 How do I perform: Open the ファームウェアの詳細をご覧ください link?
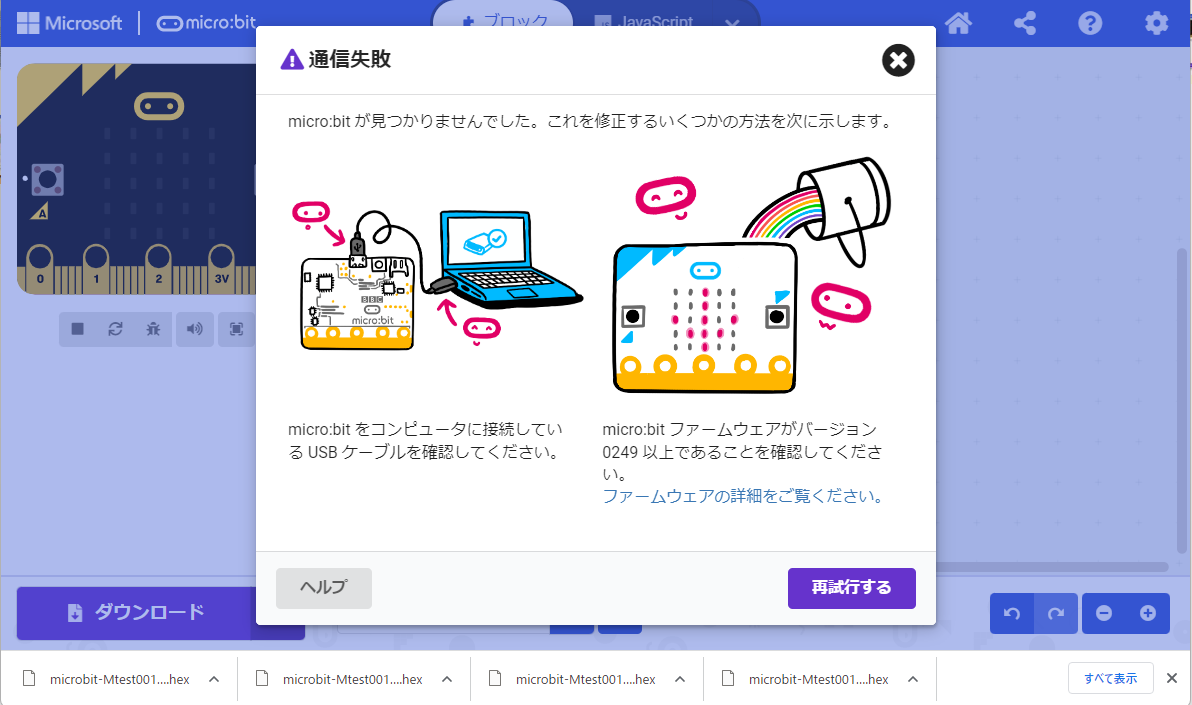coord(743,497)
